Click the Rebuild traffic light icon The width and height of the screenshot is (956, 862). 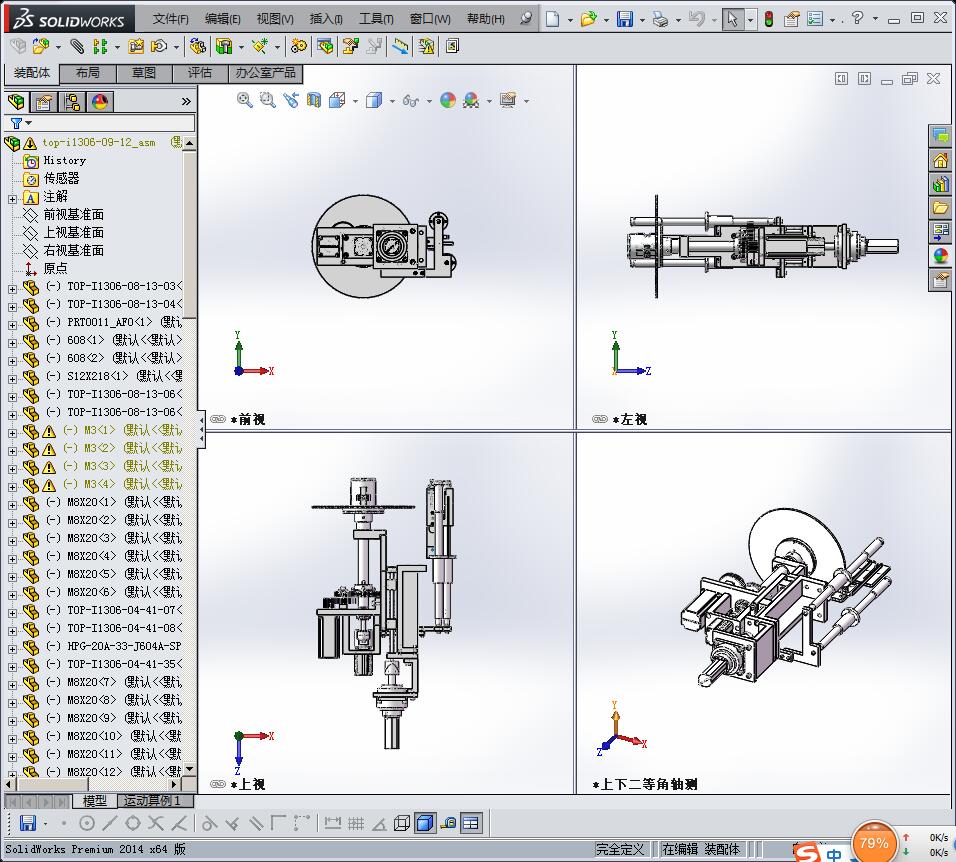(x=768, y=19)
